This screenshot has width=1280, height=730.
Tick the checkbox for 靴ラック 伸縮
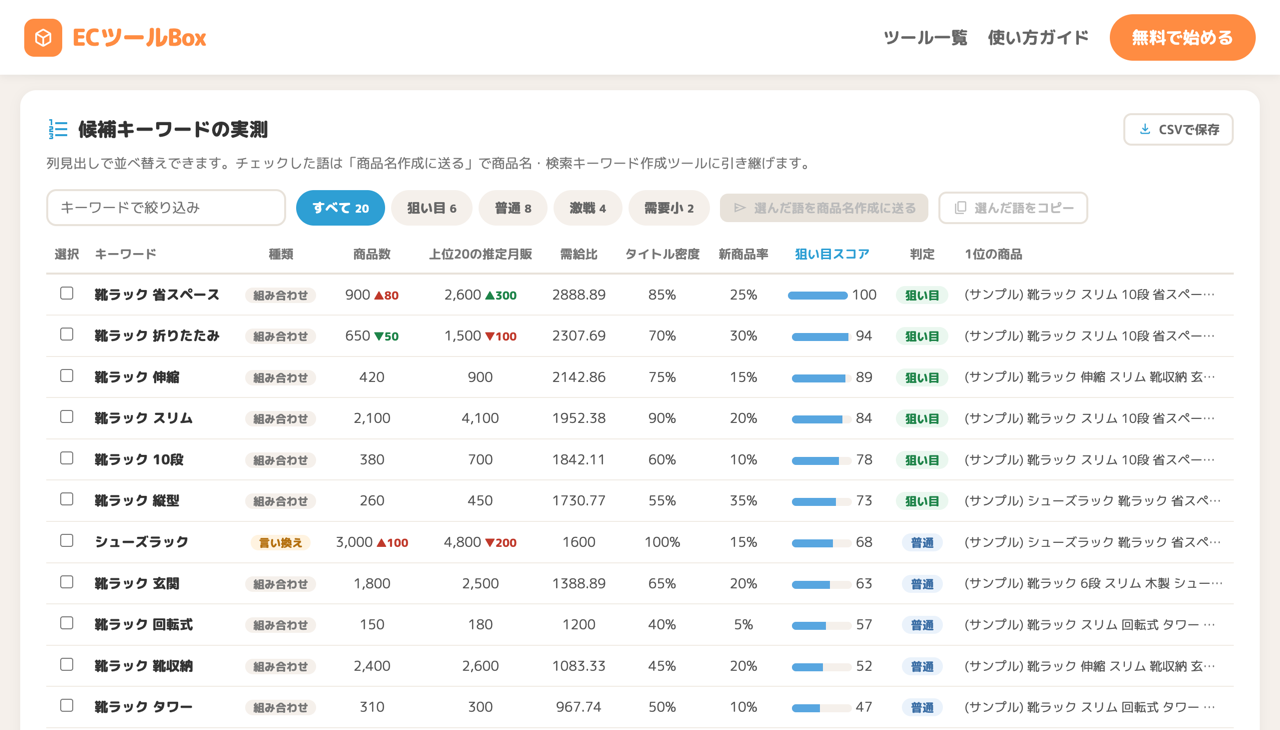pos(67,376)
